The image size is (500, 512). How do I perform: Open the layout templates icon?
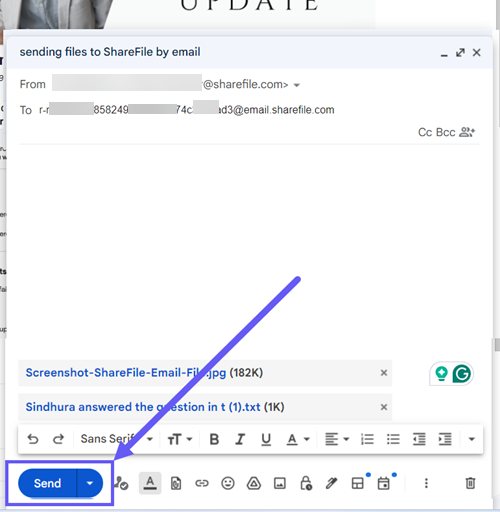tap(358, 483)
